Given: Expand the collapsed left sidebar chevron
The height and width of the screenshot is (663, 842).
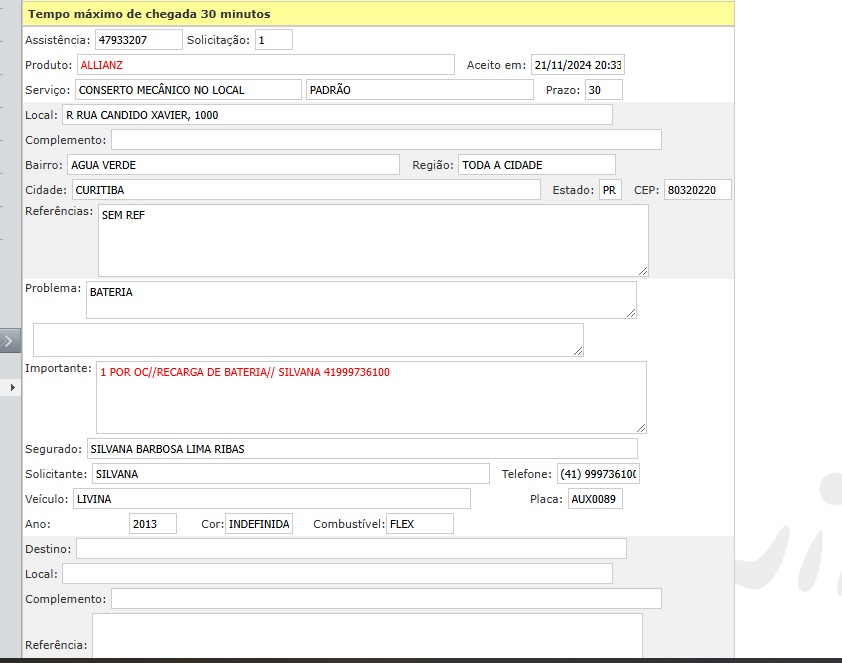Looking at the screenshot, I should [x=10, y=341].
